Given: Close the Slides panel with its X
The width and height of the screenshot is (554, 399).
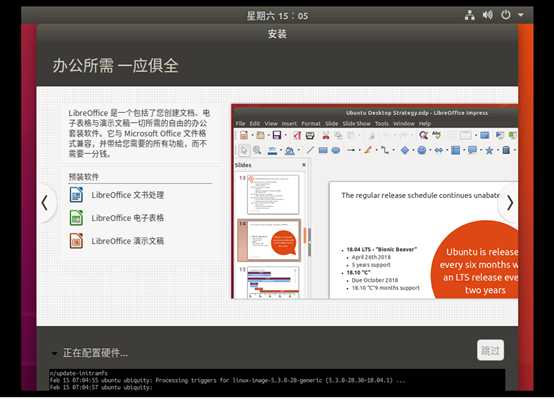Looking at the screenshot, I should tap(304, 165).
